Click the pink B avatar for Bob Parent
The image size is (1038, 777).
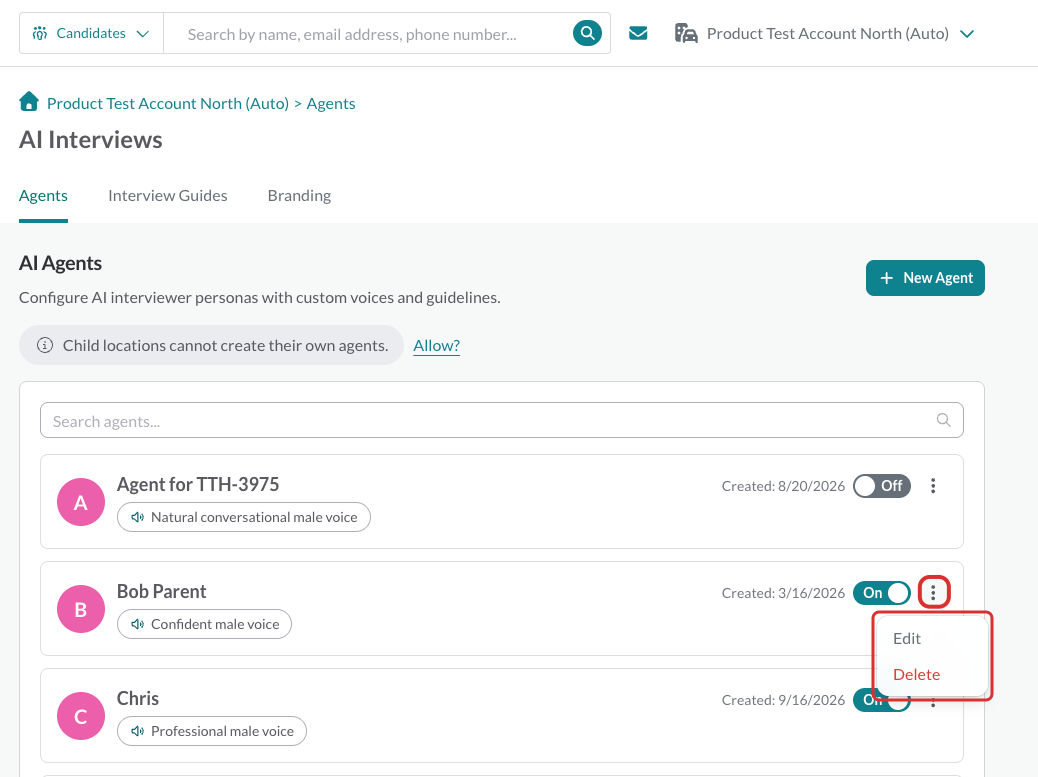coord(81,609)
